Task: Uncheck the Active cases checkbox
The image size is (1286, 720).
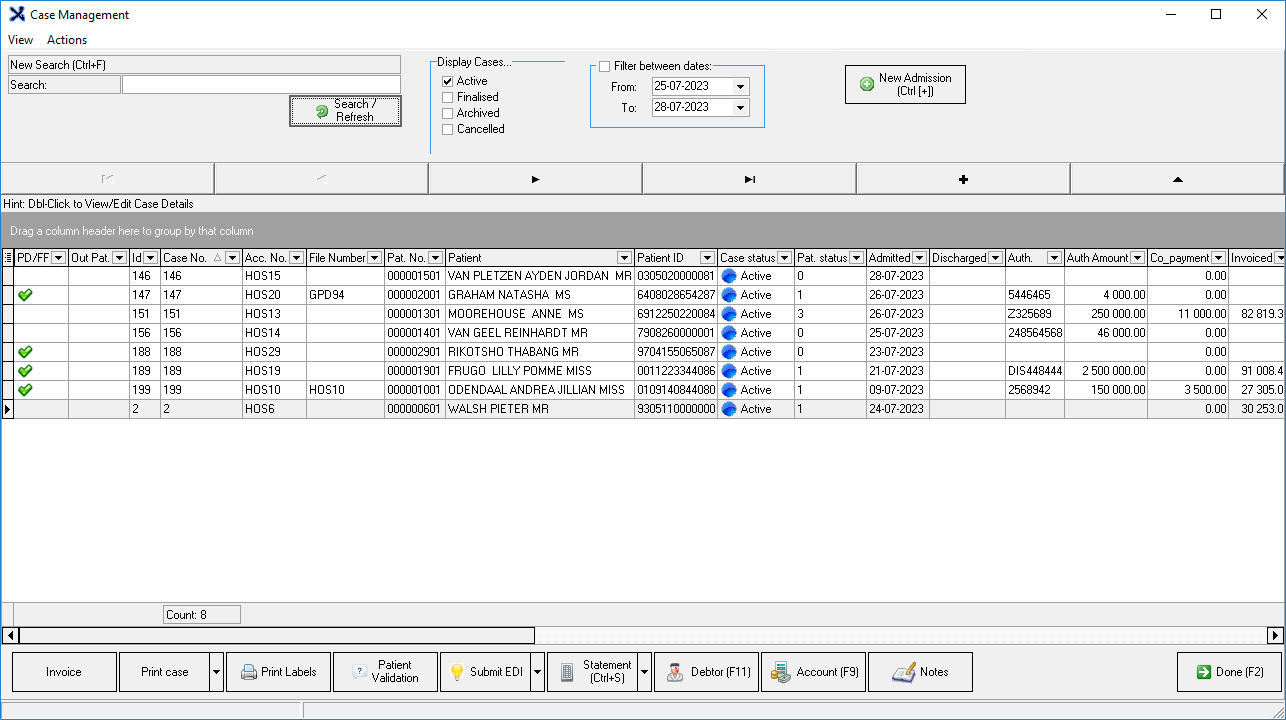Action: click(x=448, y=81)
